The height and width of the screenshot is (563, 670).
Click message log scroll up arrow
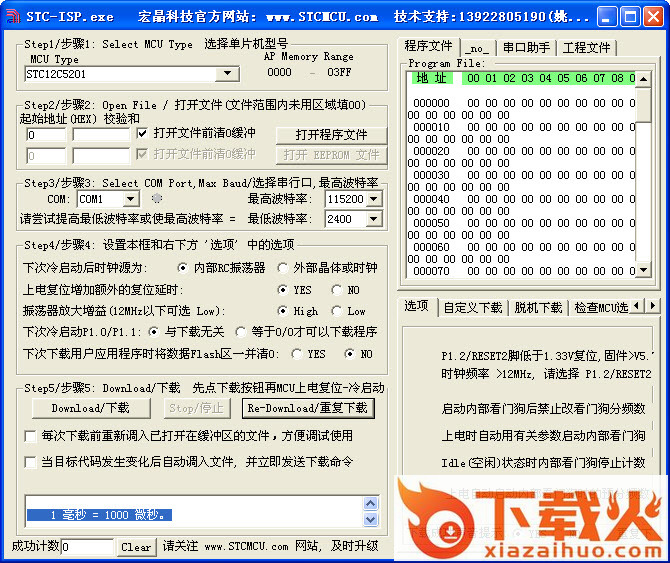point(370,503)
